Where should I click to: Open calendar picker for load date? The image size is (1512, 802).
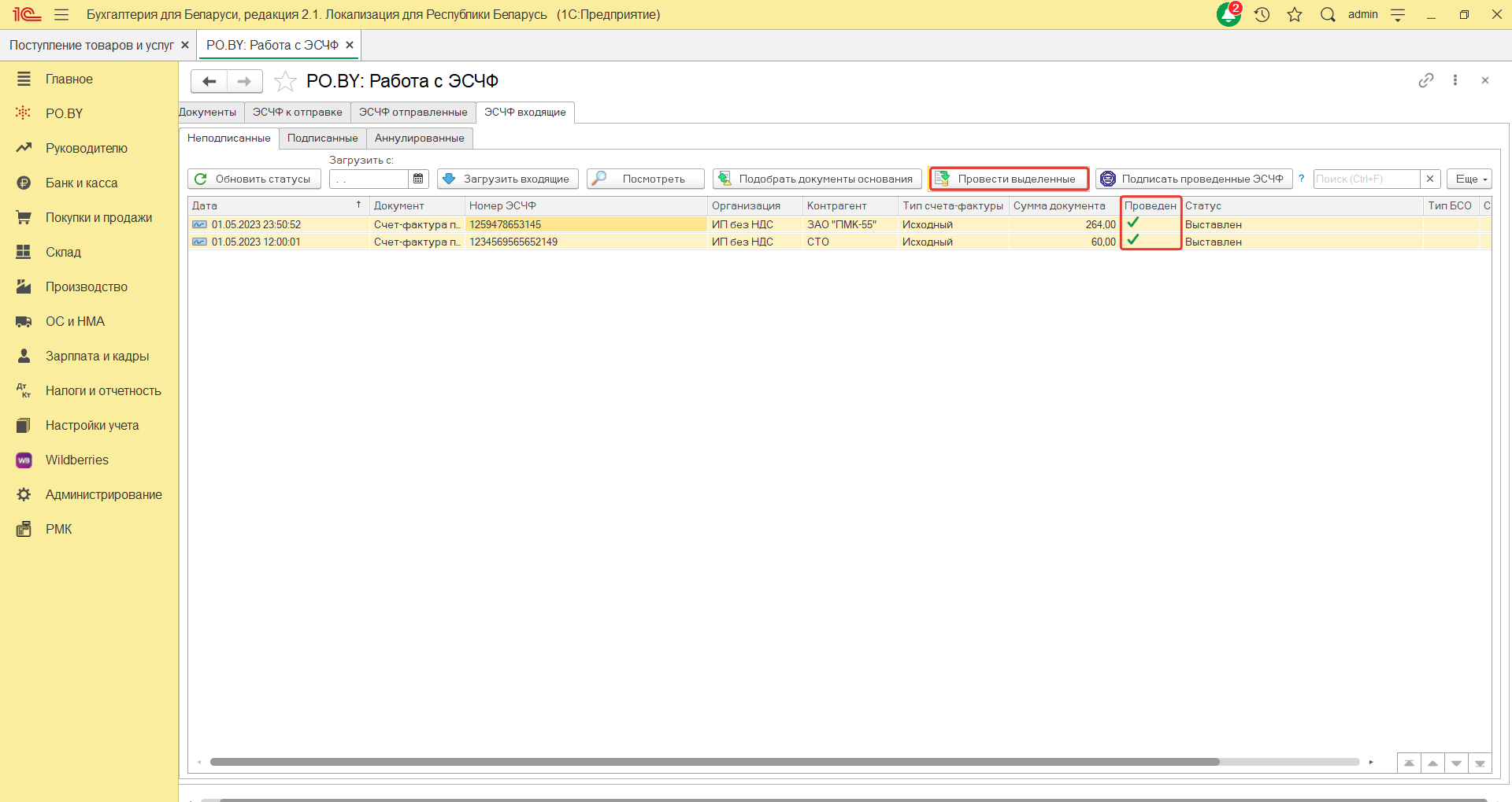click(x=418, y=179)
